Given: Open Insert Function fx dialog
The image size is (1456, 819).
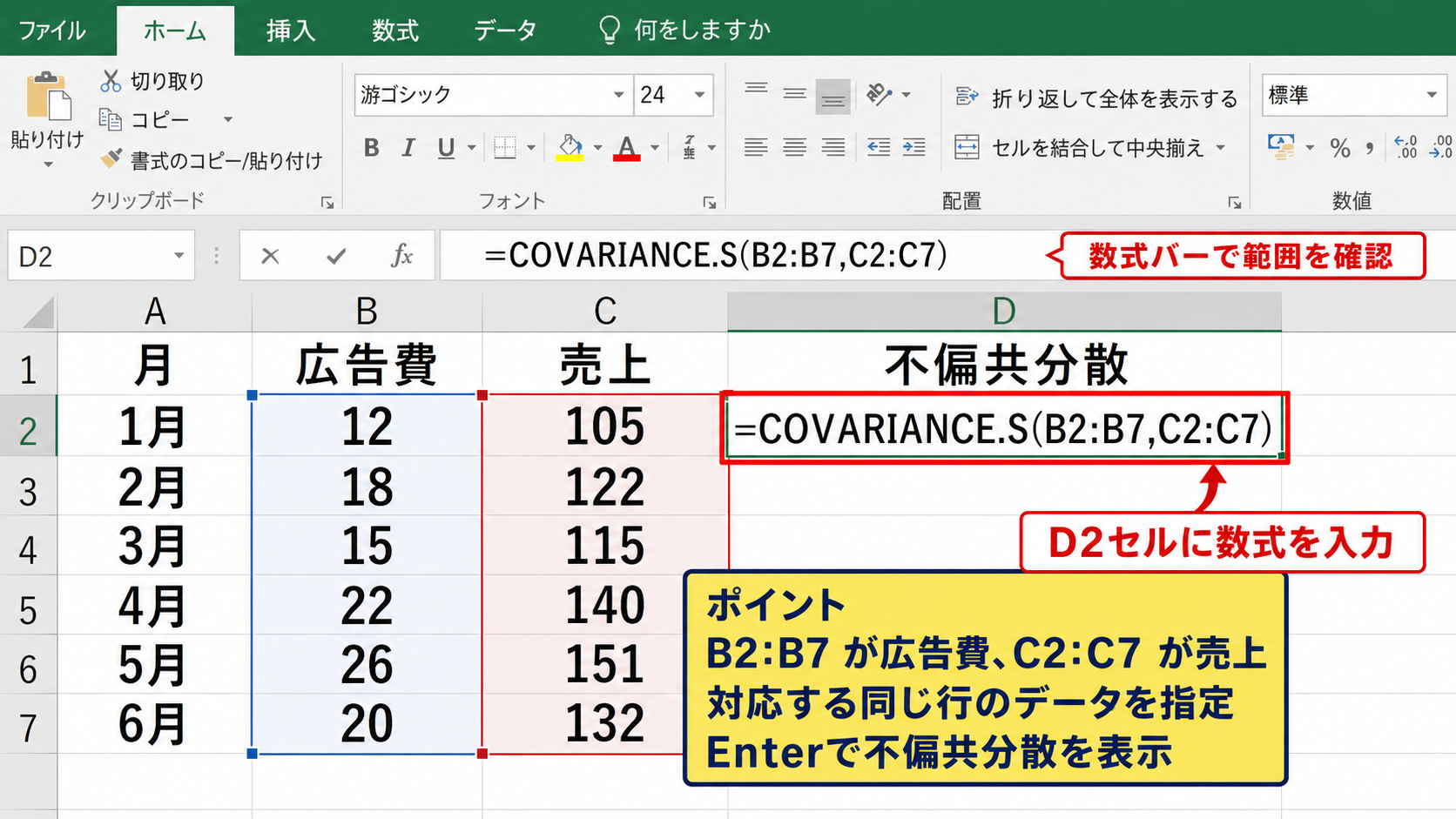Looking at the screenshot, I should (401, 256).
